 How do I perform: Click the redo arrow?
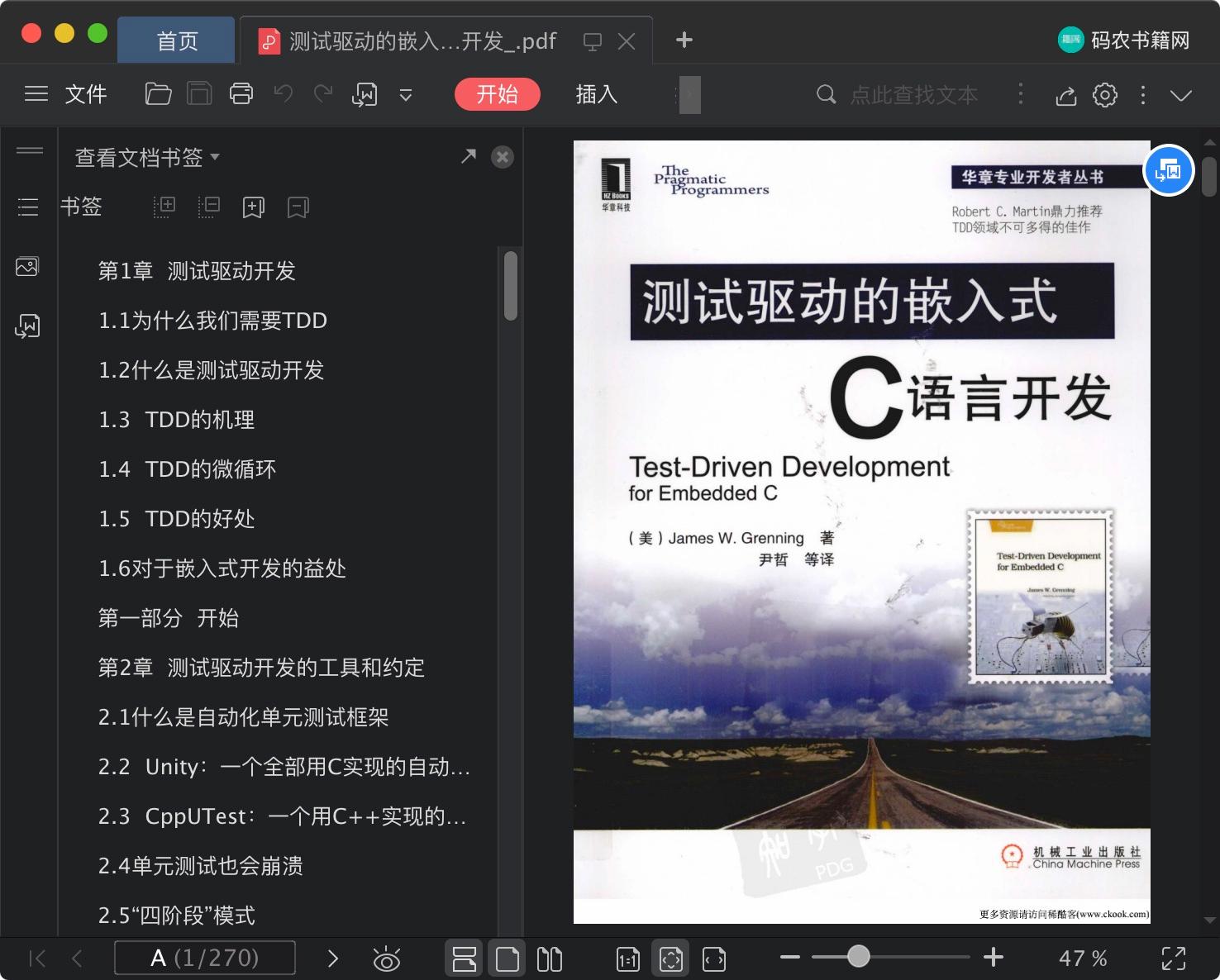pyautogui.click(x=323, y=94)
